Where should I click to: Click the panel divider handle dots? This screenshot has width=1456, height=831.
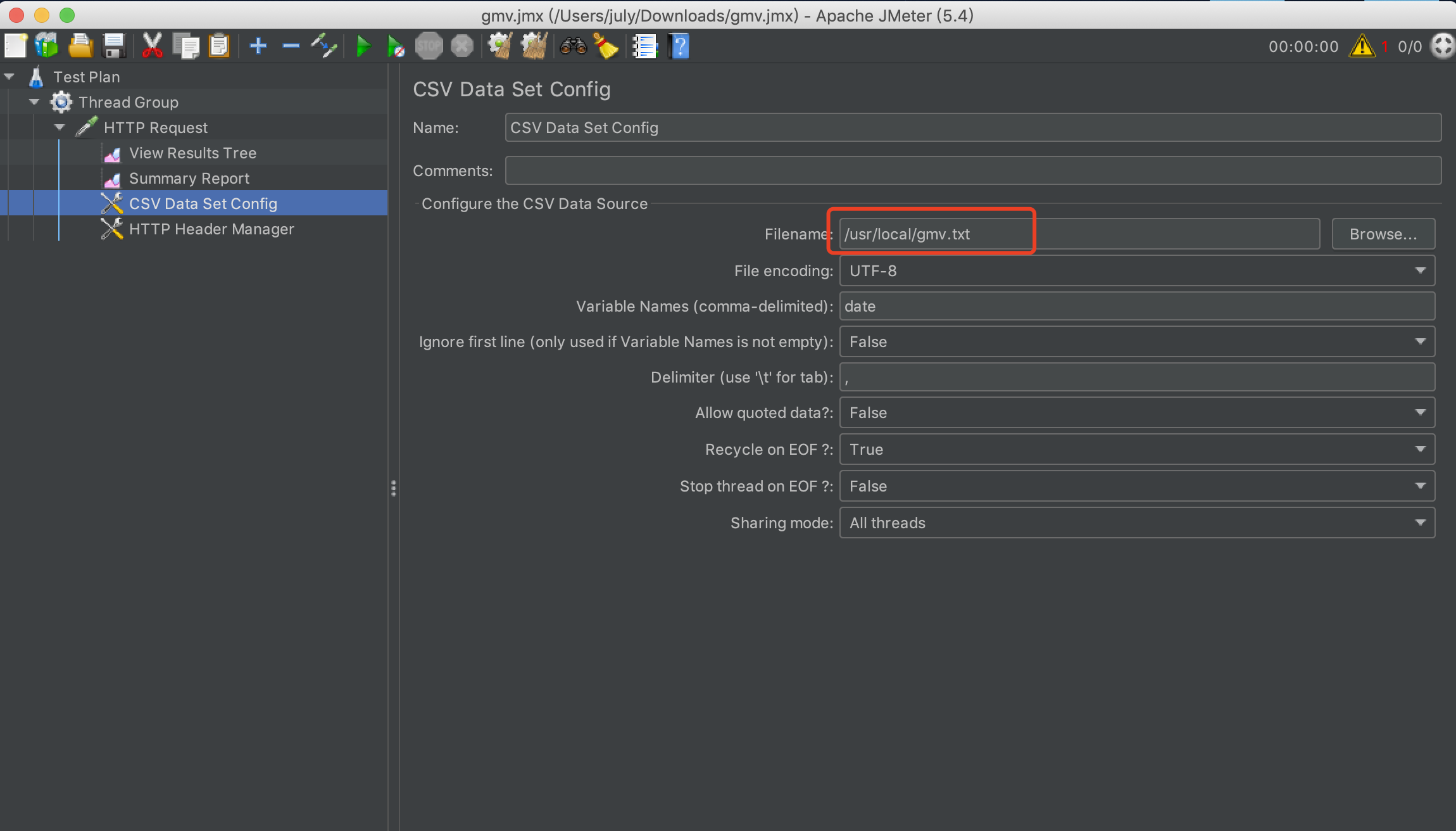394,488
